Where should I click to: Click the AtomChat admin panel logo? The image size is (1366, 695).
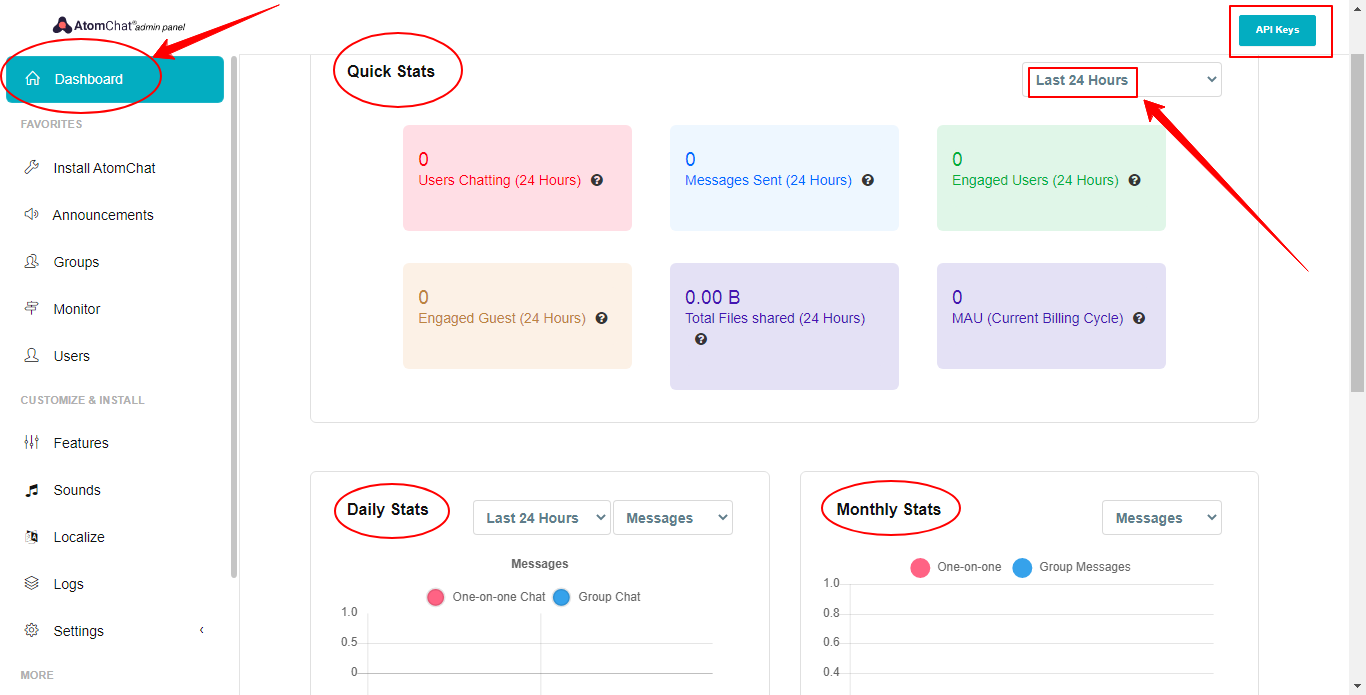(x=118, y=27)
